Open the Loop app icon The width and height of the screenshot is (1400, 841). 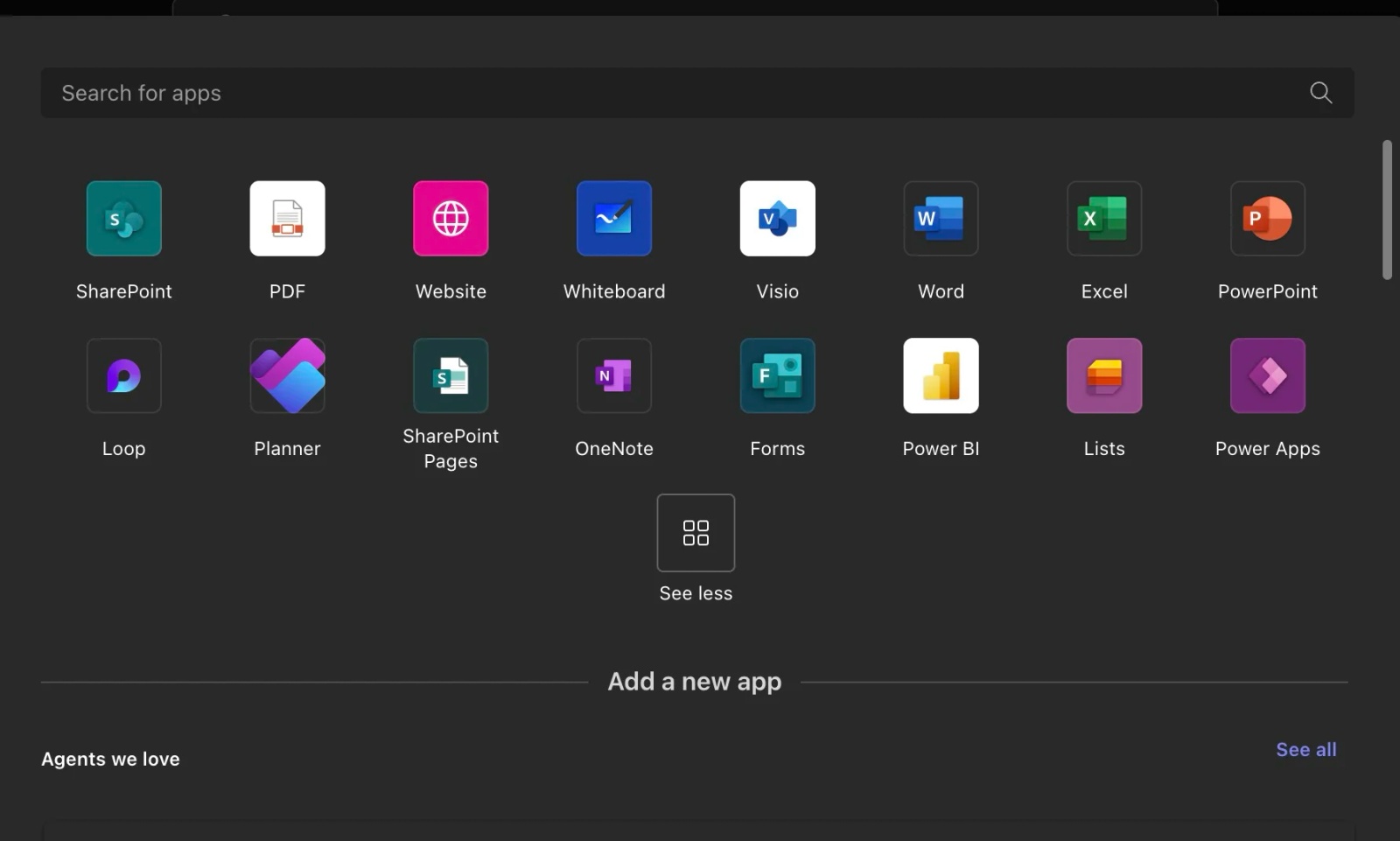coord(123,375)
